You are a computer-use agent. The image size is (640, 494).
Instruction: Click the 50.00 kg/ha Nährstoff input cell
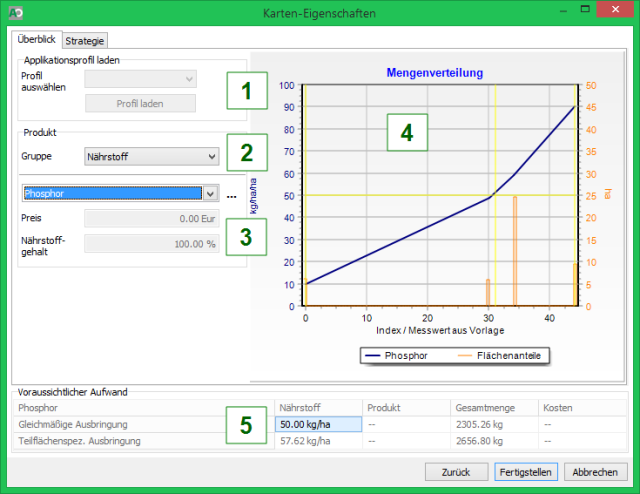click(316, 424)
